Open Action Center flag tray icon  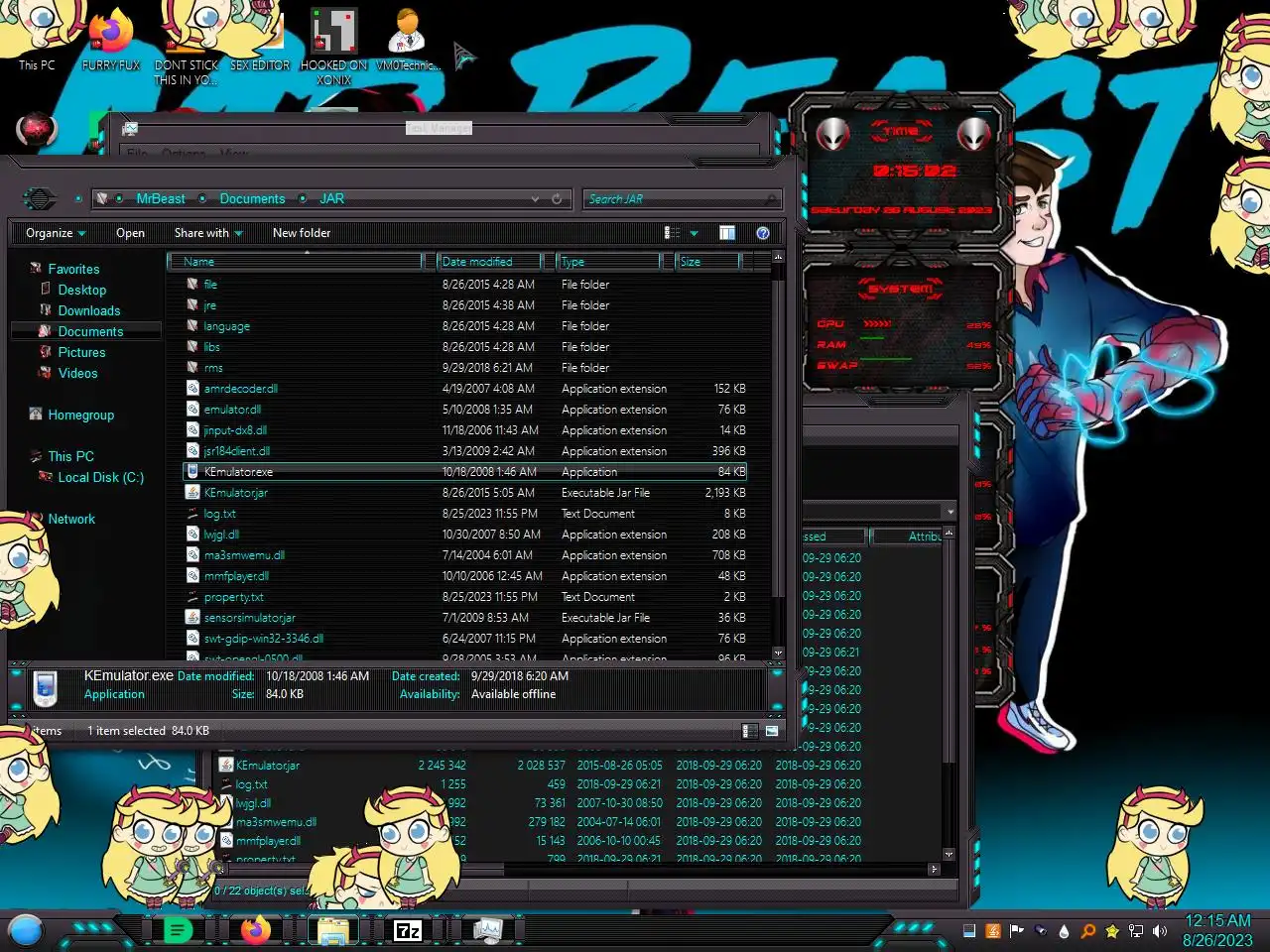coord(1016,930)
